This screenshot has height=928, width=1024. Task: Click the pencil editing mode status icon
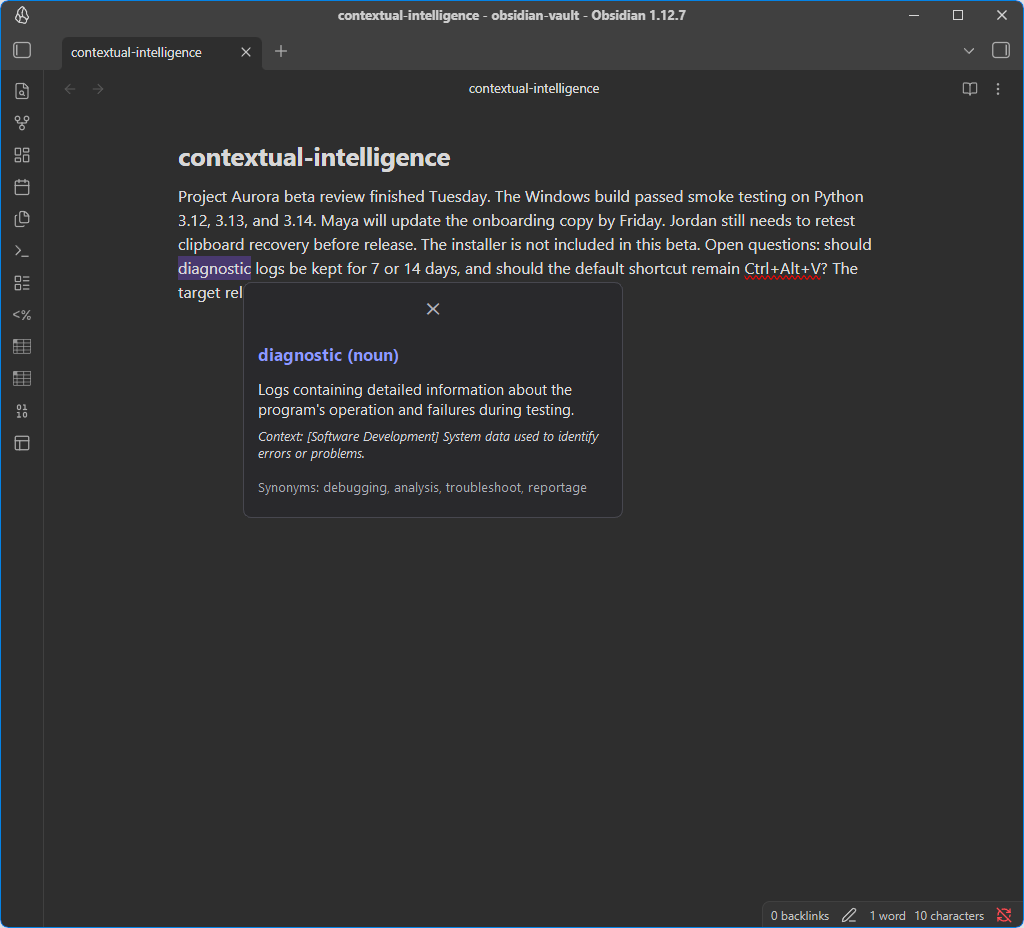(x=849, y=916)
